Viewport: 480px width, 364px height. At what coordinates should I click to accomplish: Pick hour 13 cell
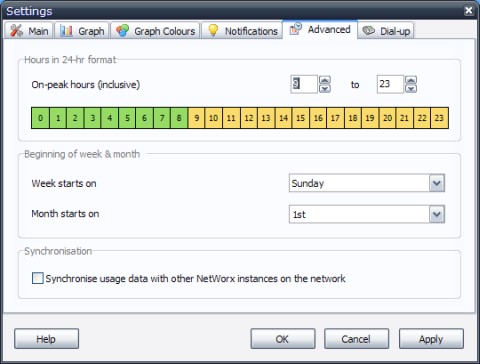pyautogui.click(x=266, y=118)
